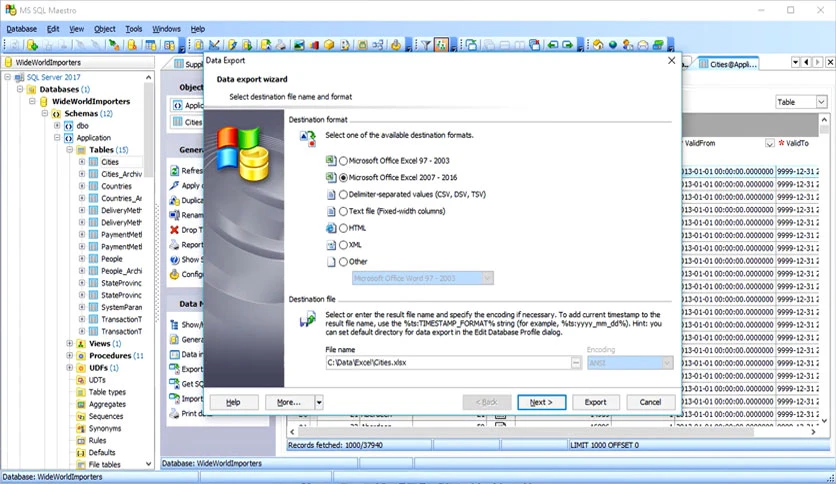836x484 pixels.
Task: Click the Export button
Action: pos(595,402)
